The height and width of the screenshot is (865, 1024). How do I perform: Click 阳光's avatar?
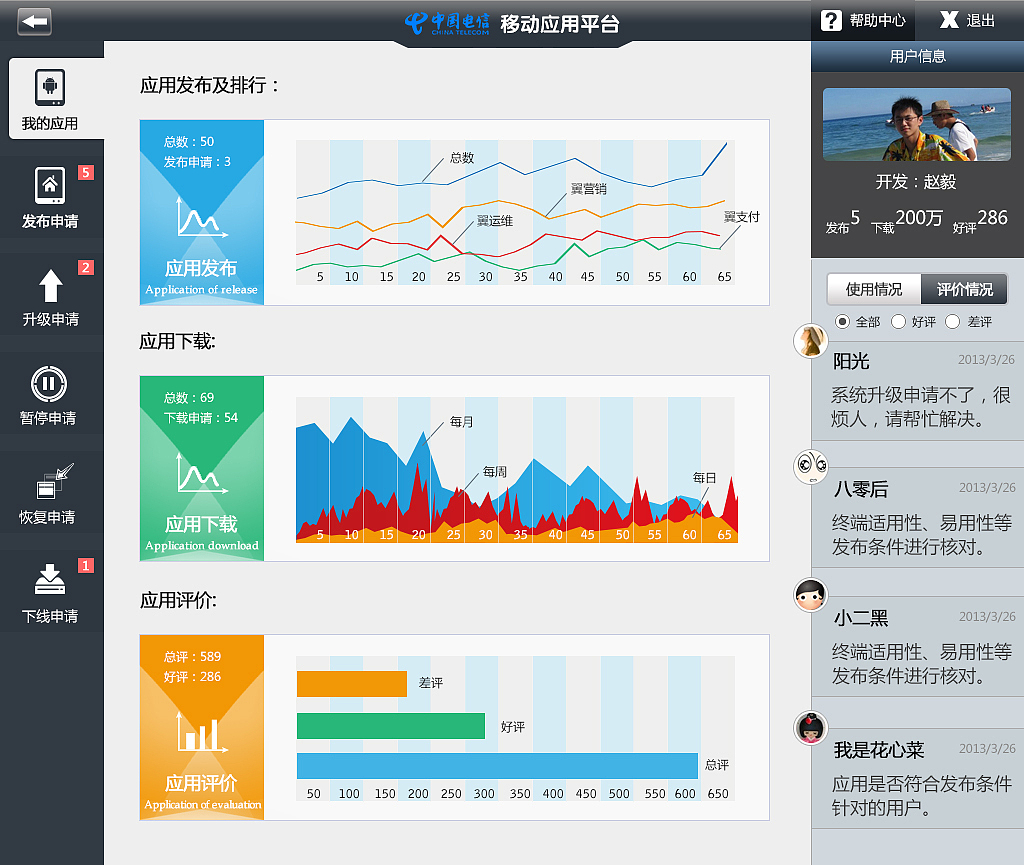(810, 341)
